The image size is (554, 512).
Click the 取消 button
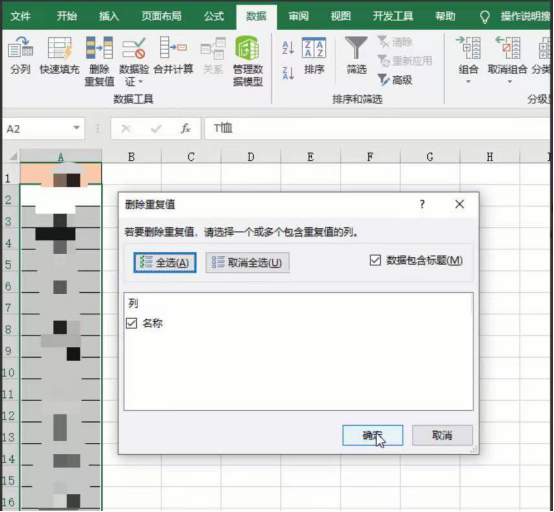442,435
